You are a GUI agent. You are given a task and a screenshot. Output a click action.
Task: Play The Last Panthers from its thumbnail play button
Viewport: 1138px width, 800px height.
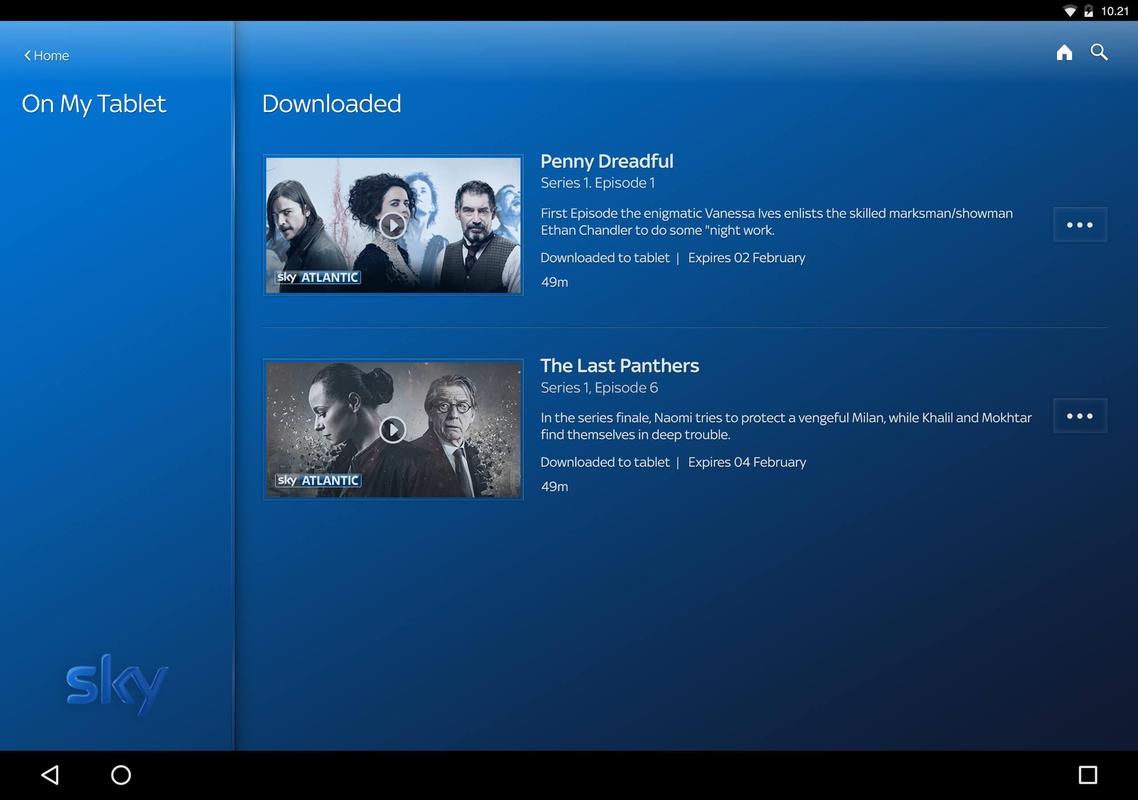393,430
